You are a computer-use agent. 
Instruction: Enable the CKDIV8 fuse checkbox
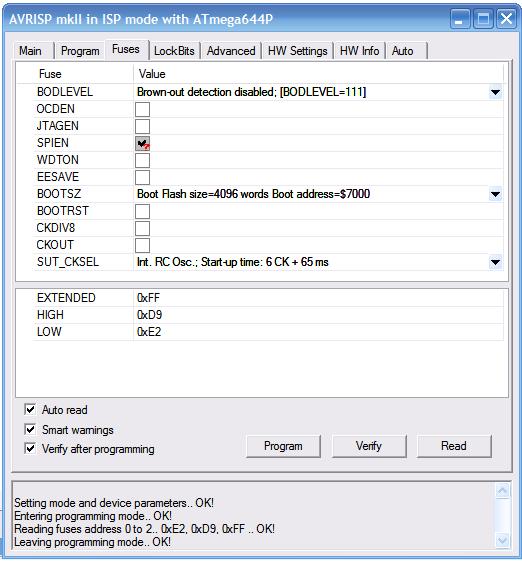(142, 228)
